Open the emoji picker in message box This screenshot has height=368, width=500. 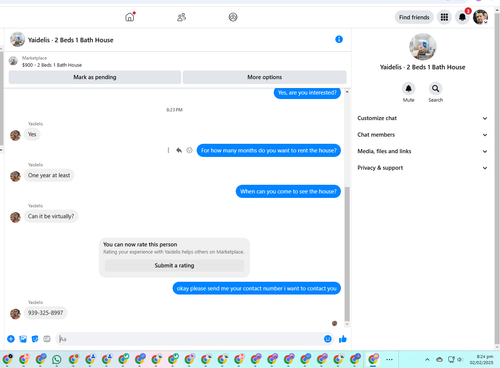[328, 339]
